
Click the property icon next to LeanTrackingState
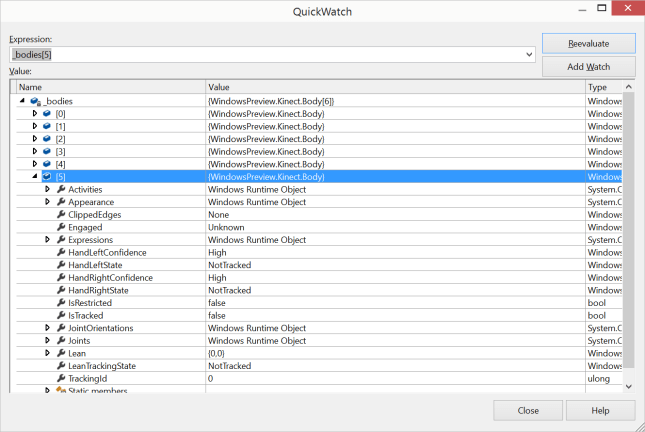coord(60,366)
